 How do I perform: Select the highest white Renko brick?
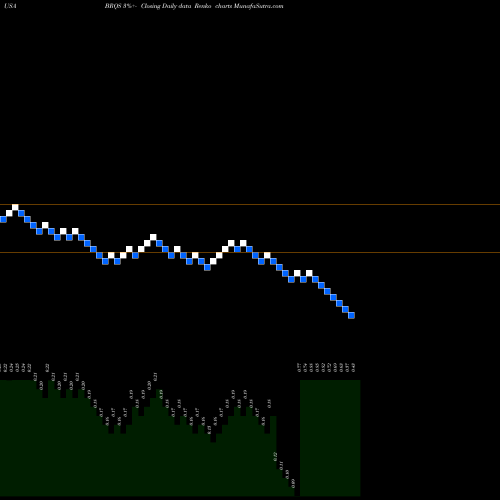click(x=15, y=207)
